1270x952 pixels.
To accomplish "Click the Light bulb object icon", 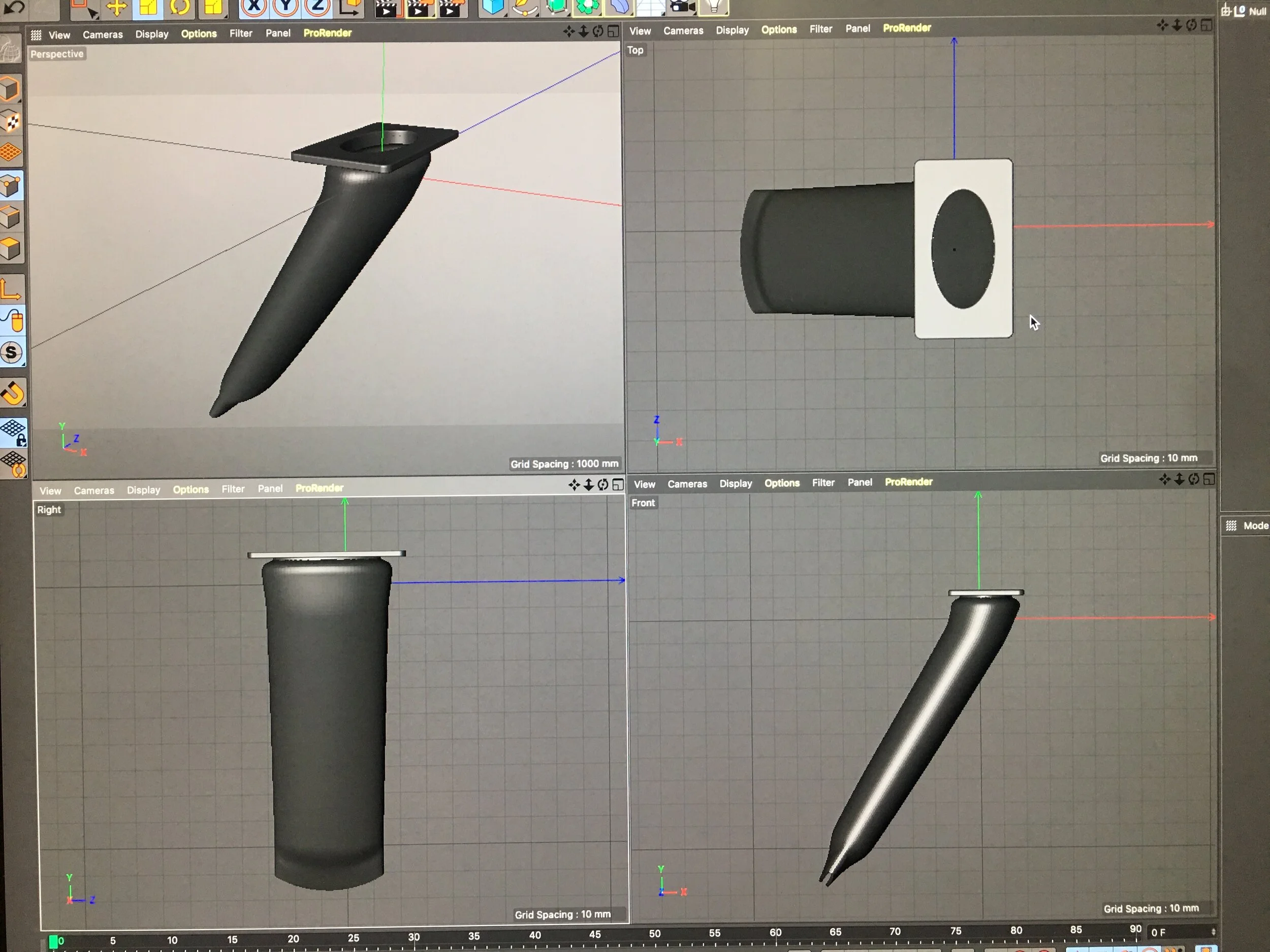I will (x=714, y=7).
